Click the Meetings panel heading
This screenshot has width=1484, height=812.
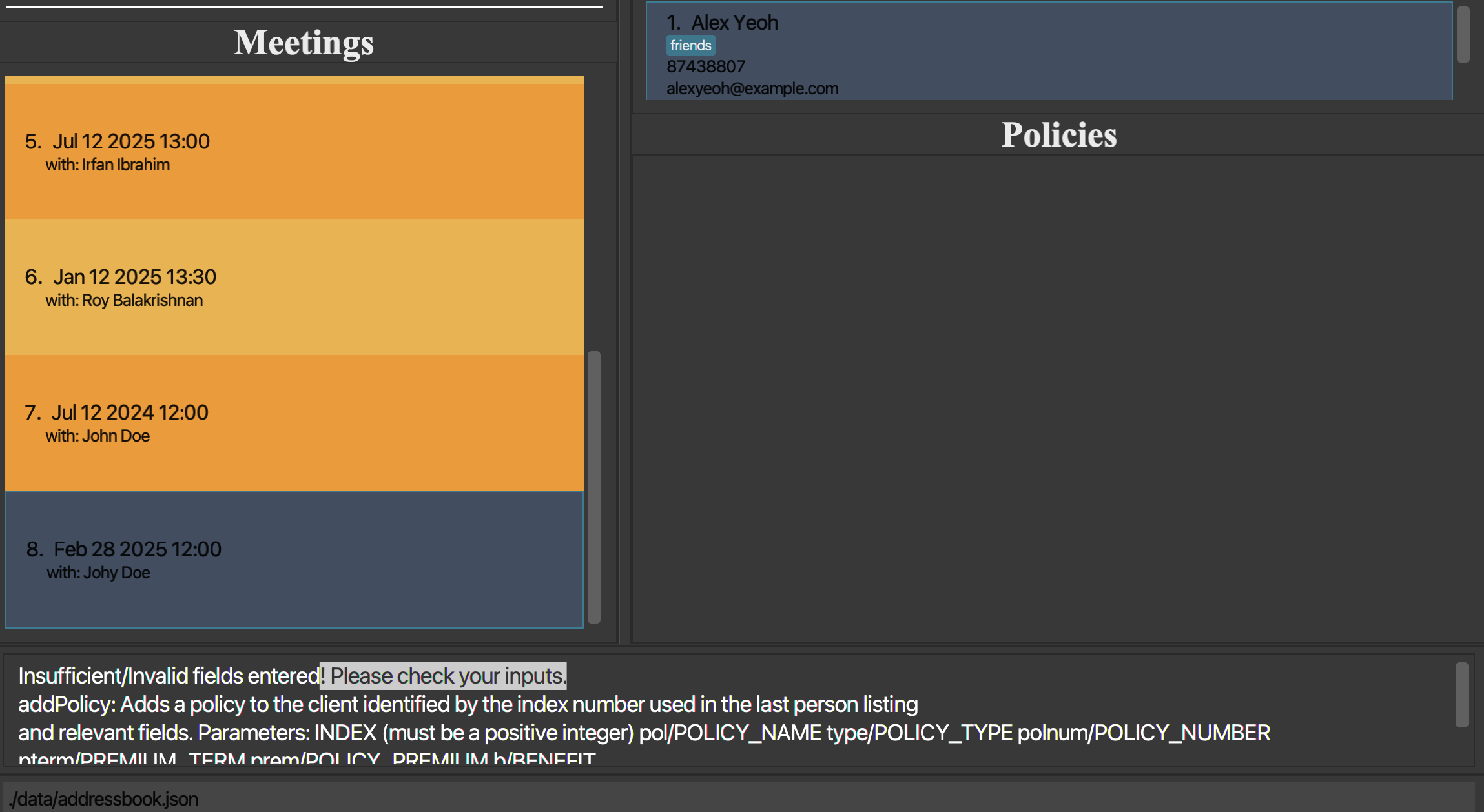point(304,43)
